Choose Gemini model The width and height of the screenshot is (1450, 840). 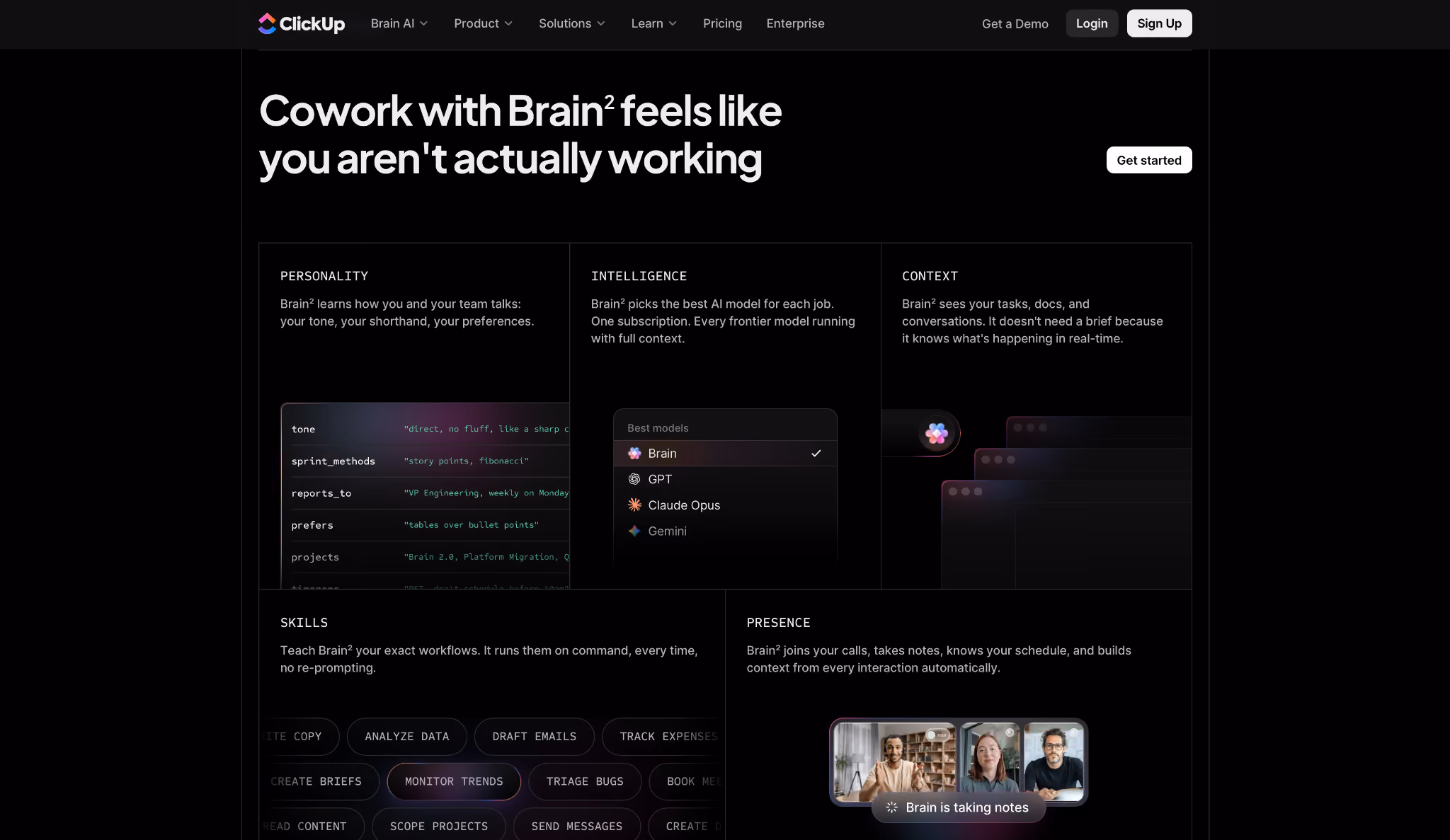pos(725,531)
